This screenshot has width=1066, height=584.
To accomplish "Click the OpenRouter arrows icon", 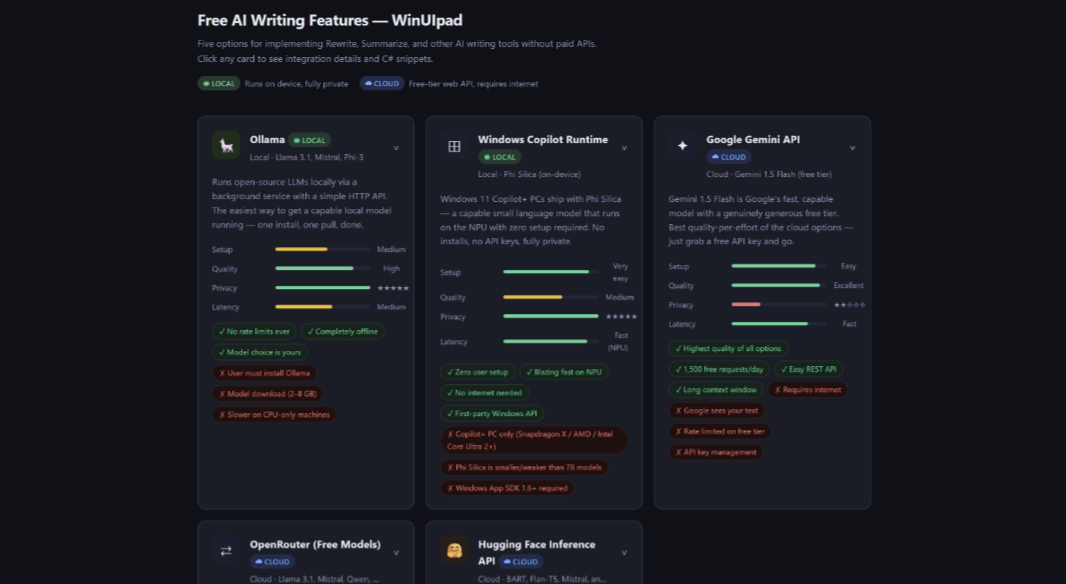I will coord(226,551).
